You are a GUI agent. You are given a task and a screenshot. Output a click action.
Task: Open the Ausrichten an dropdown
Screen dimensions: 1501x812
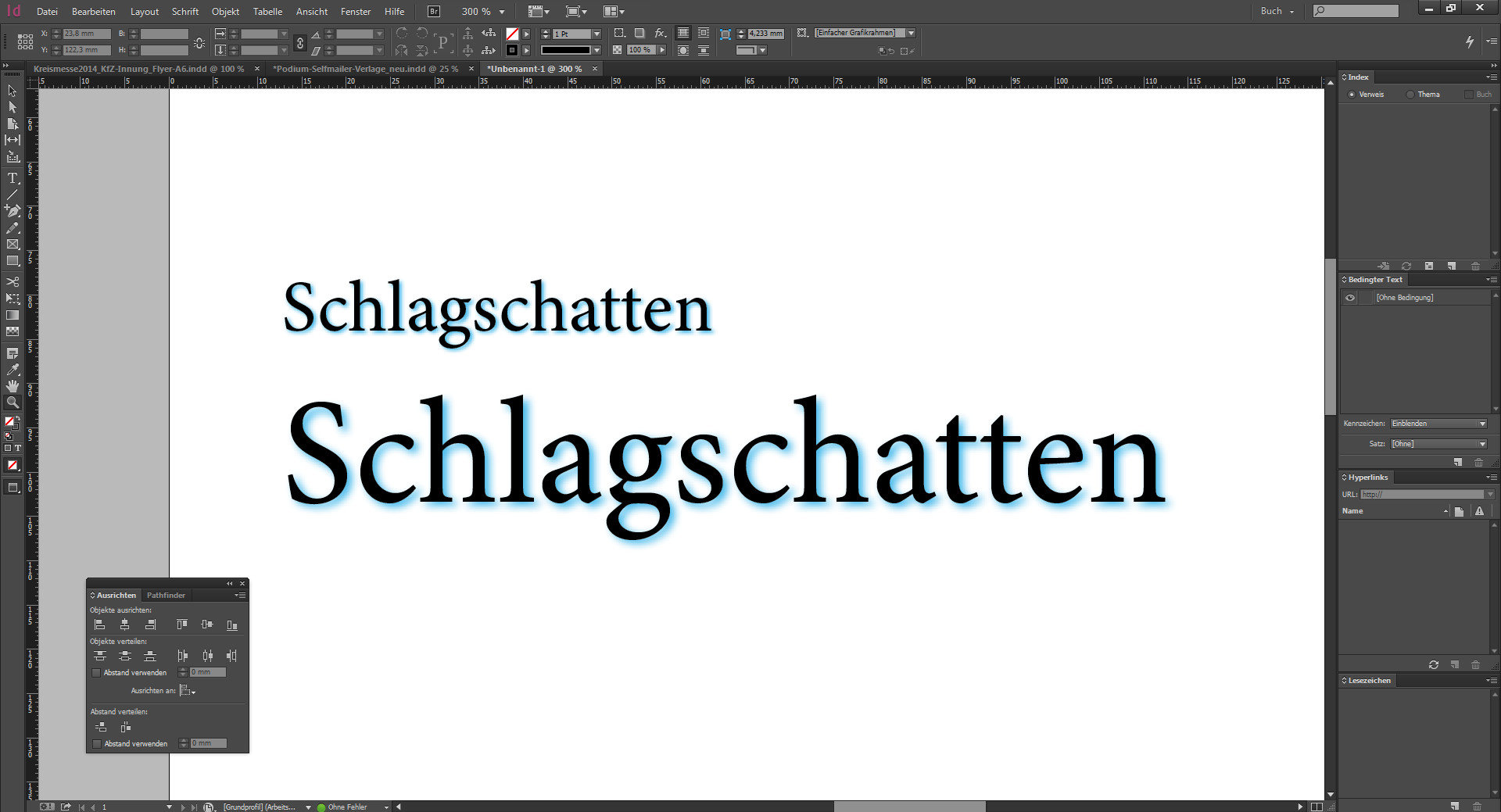point(187,691)
